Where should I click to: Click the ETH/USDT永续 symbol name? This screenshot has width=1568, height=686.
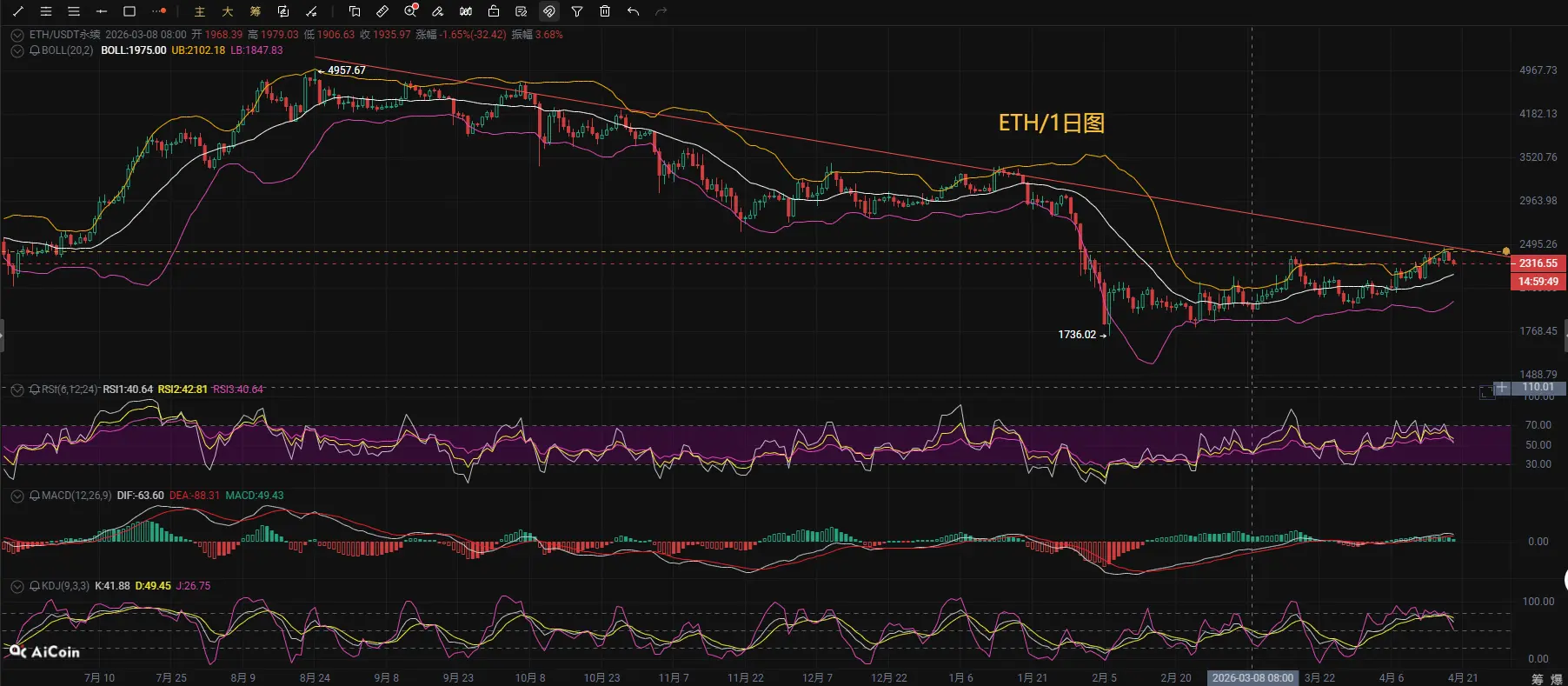coord(65,35)
